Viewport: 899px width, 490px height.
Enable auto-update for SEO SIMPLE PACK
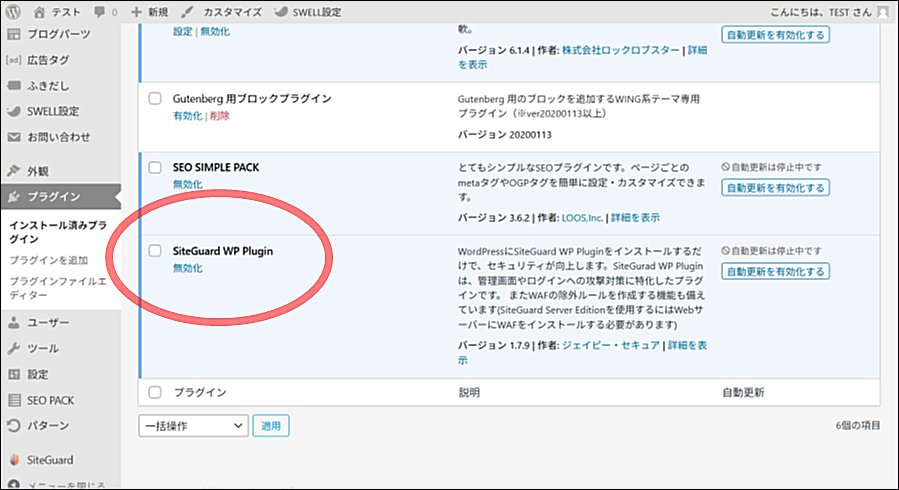[775, 188]
